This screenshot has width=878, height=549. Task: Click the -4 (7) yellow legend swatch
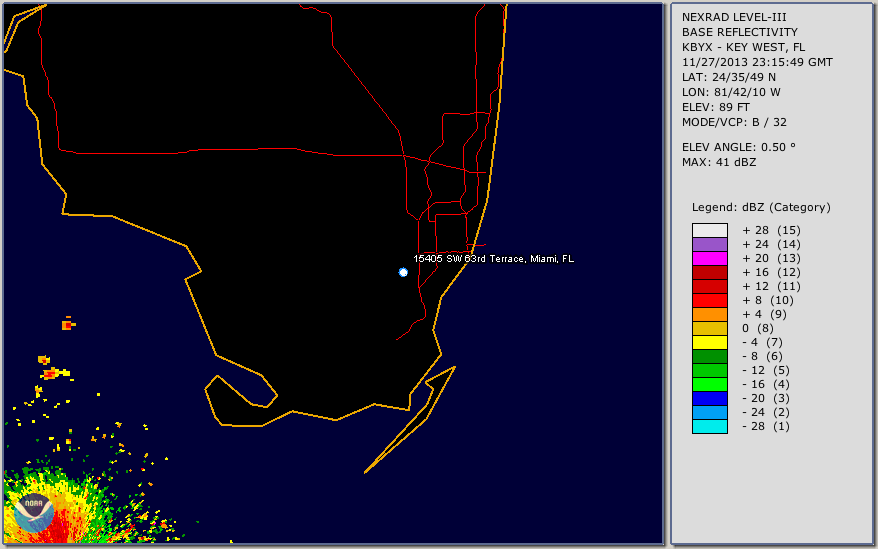click(x=709, y=342)
